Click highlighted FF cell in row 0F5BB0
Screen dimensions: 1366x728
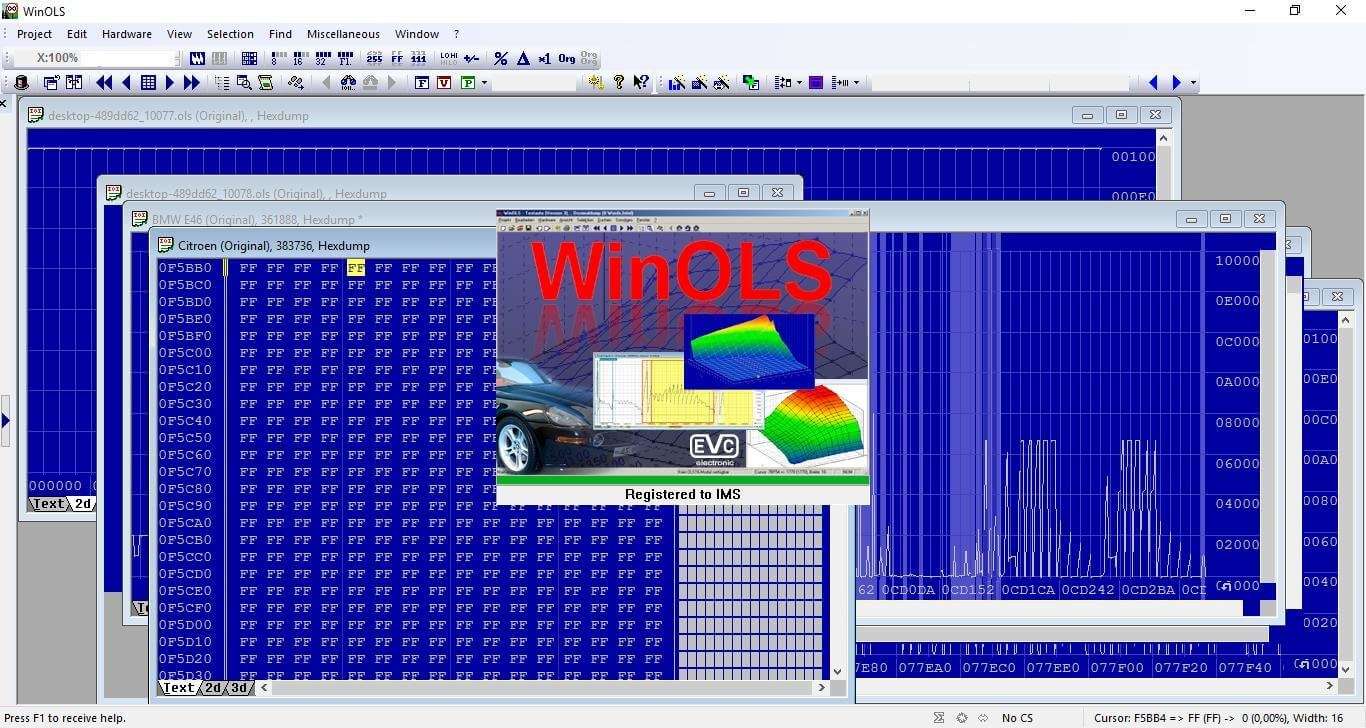pos(356,268)
